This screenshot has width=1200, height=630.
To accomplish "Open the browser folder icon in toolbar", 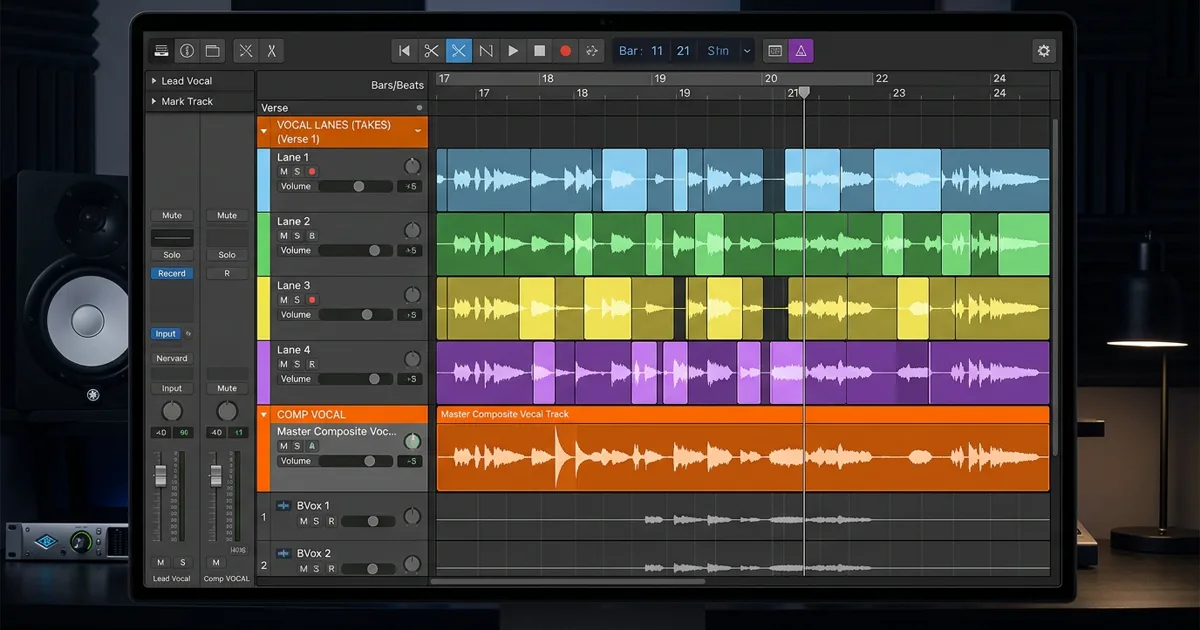I will pyautogui.click(x=212, y=51).
